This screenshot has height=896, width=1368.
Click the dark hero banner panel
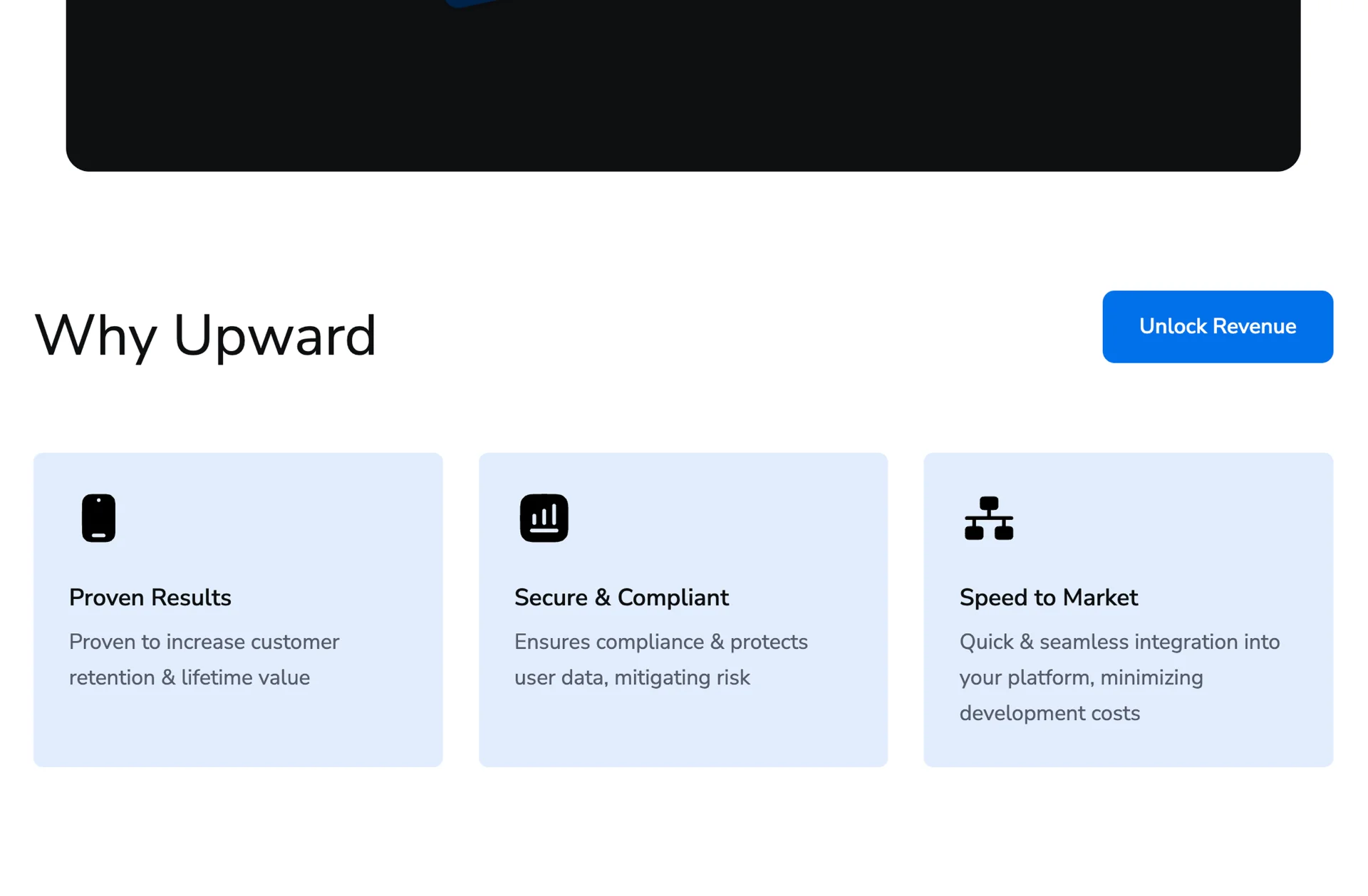click(683, 85)
